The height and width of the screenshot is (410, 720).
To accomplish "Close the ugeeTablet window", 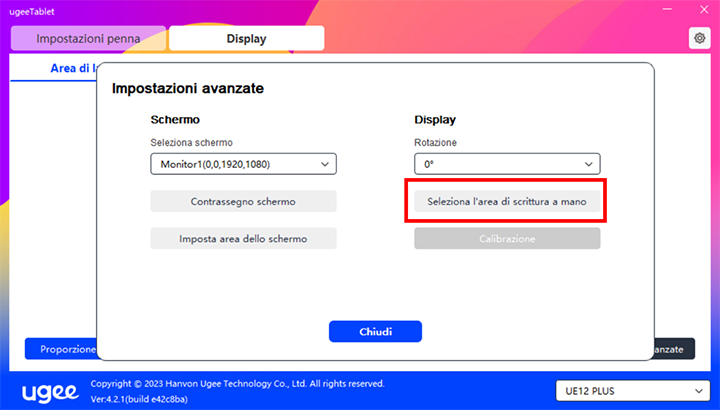I will pos(697,10).
